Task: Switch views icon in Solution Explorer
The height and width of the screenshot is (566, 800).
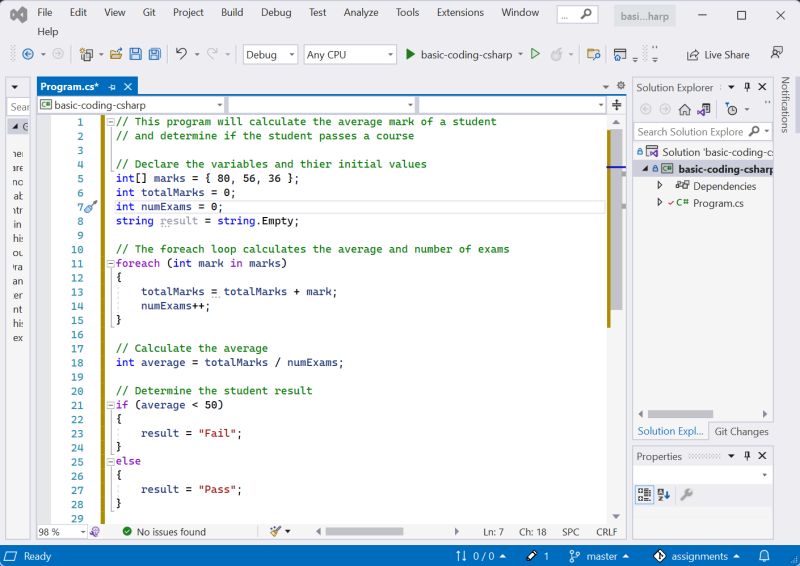Action: pyautogui.click(x=705, y=109)
